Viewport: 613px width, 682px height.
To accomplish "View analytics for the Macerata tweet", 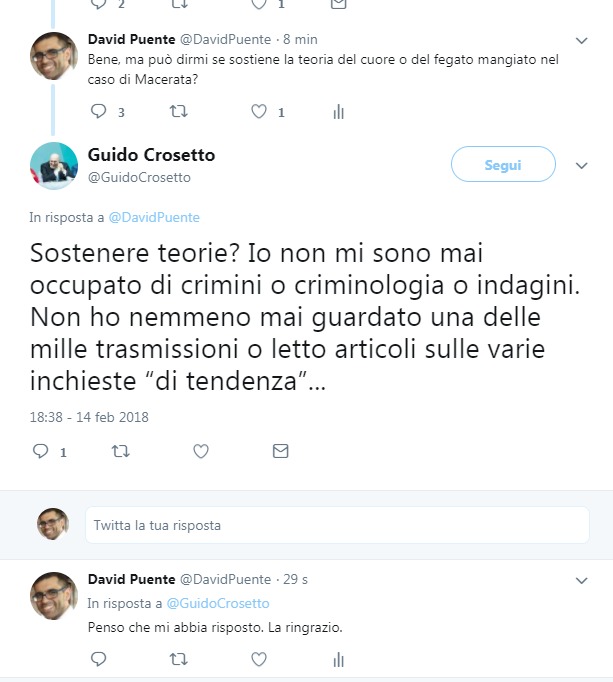I will 338,112.
